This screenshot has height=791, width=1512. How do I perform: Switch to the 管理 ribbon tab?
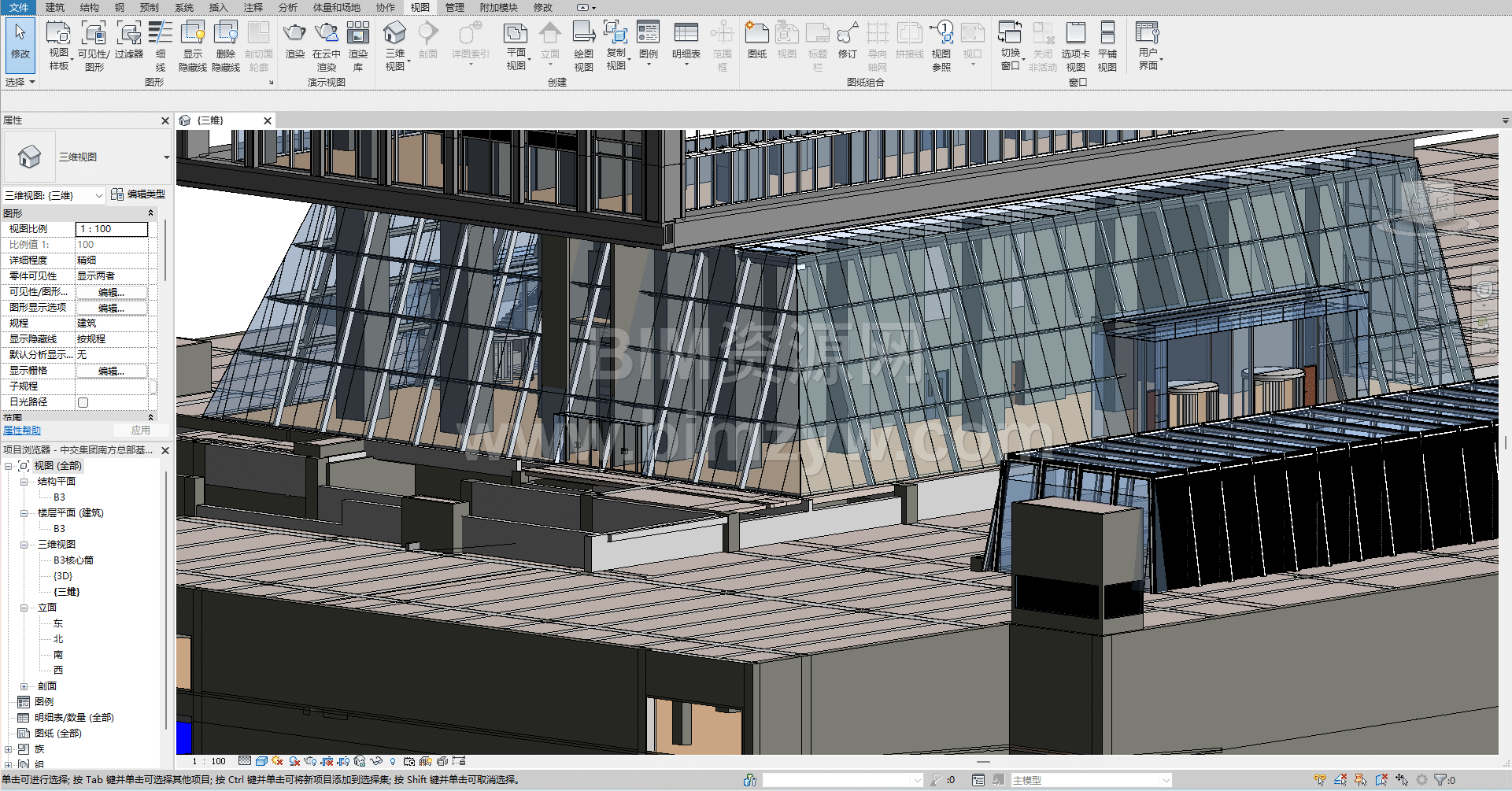[x=454, y=7]
